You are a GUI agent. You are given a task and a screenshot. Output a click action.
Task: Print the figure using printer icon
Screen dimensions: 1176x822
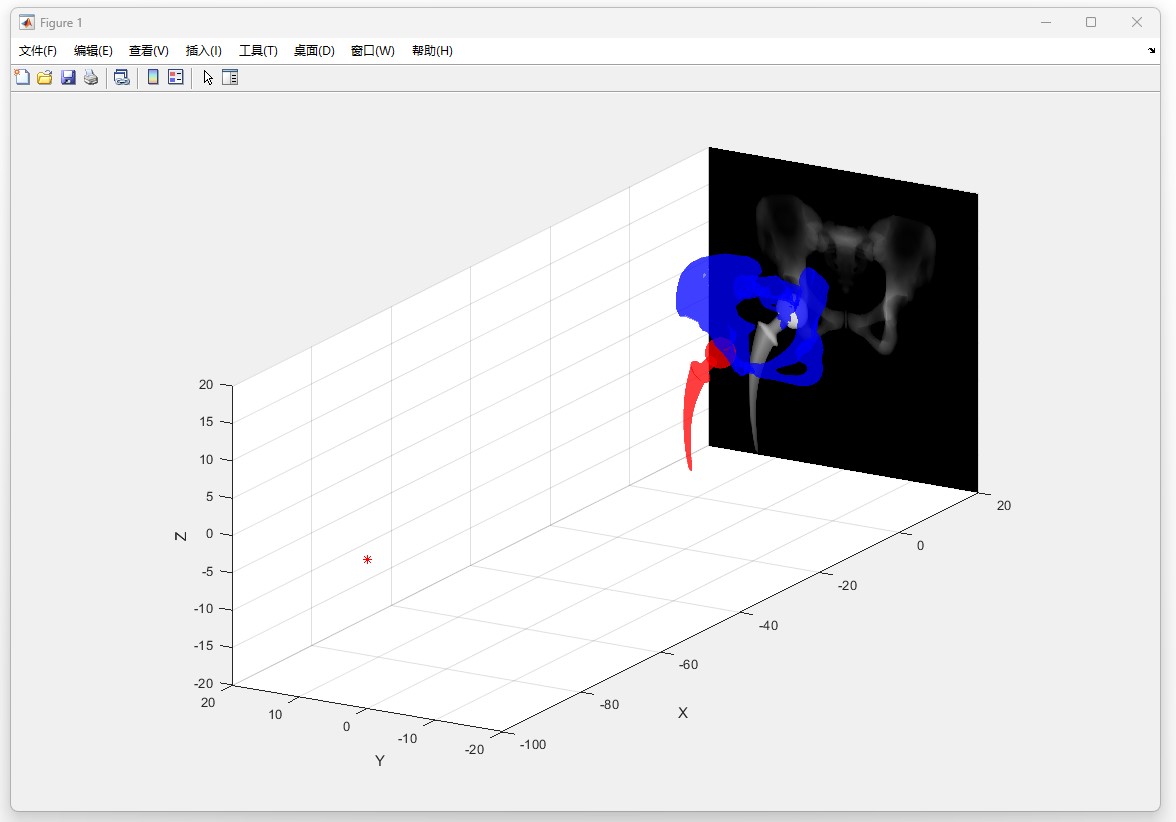(91, 77)
